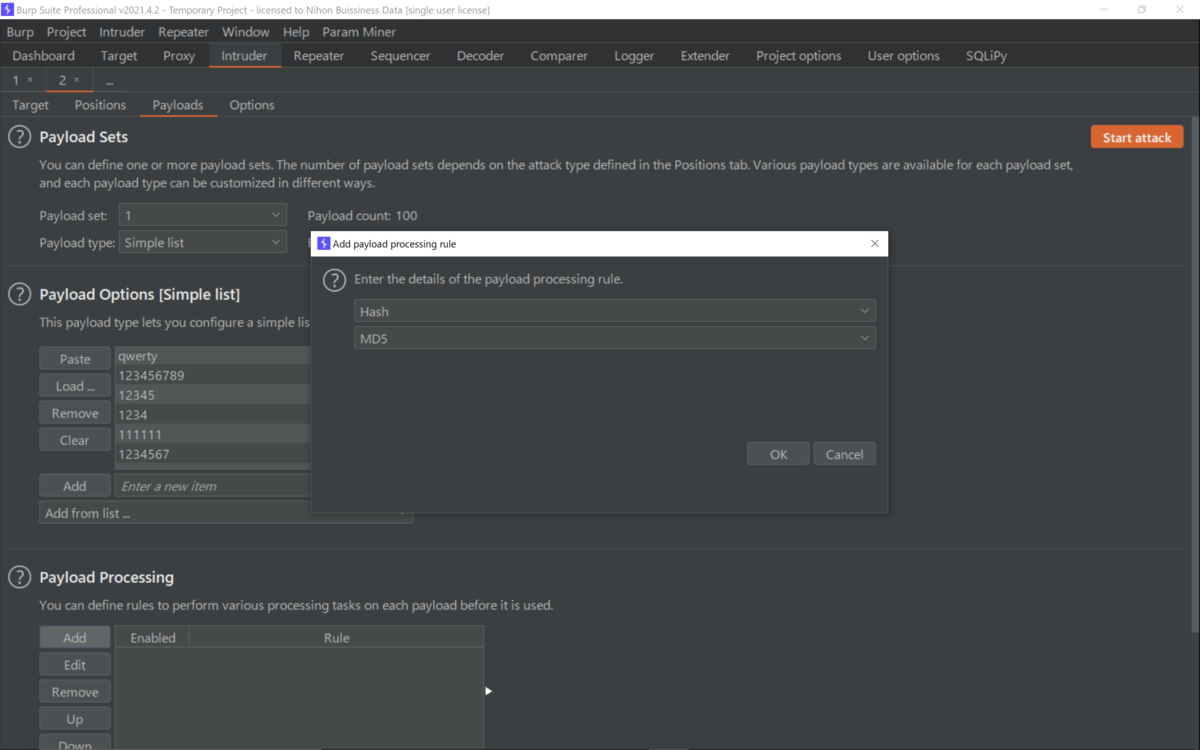Select the 123456789 payload entry
The width and height of the screenshot is (1200, 750).
pyautogui.click(x=213, y=376)
